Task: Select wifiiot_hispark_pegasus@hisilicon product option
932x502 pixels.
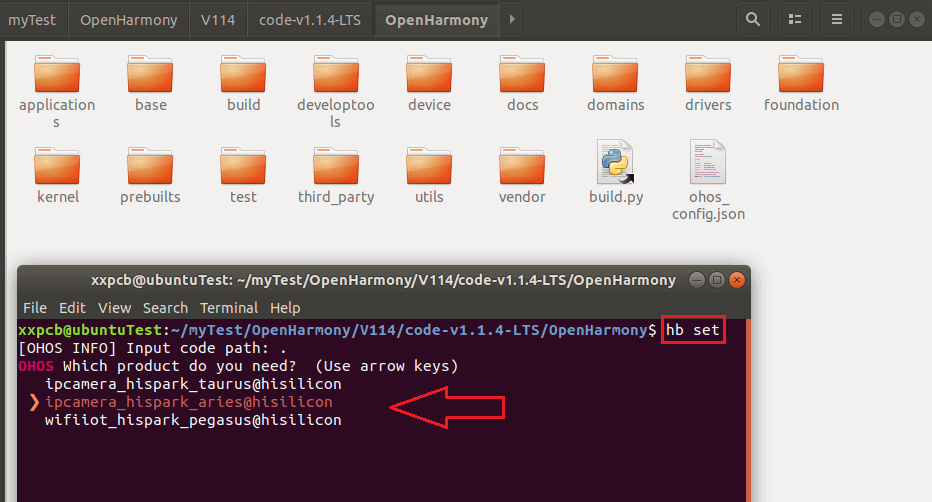Action: [193, 420]
